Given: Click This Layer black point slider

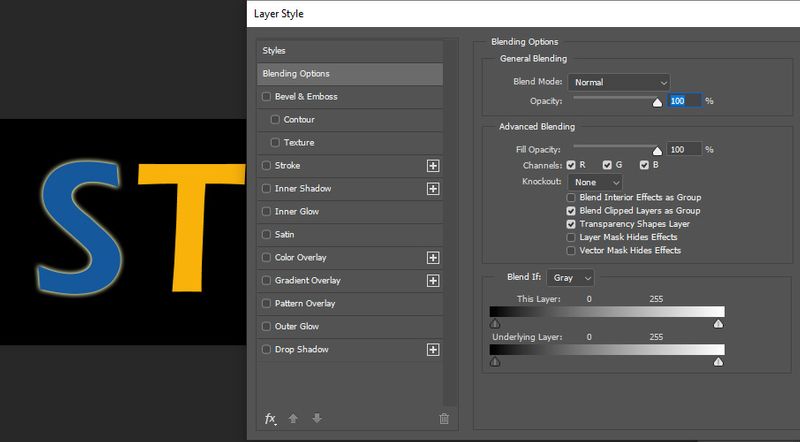Looking at the screenshot, I should pos(495,324).
